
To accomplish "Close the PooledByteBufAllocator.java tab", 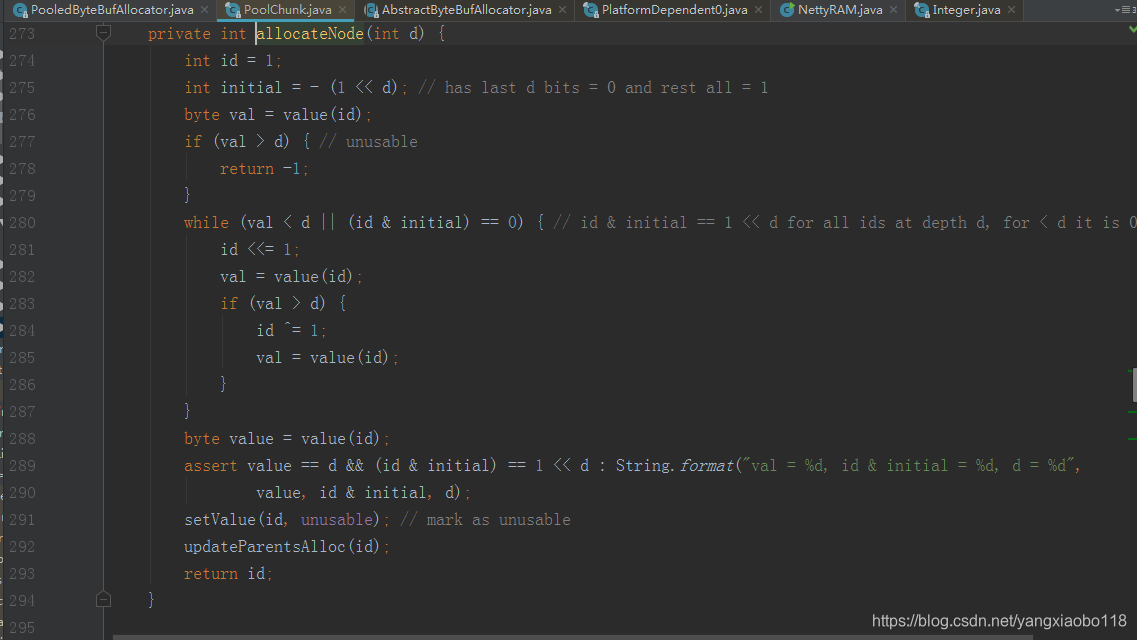I will [x=204, y=10].
